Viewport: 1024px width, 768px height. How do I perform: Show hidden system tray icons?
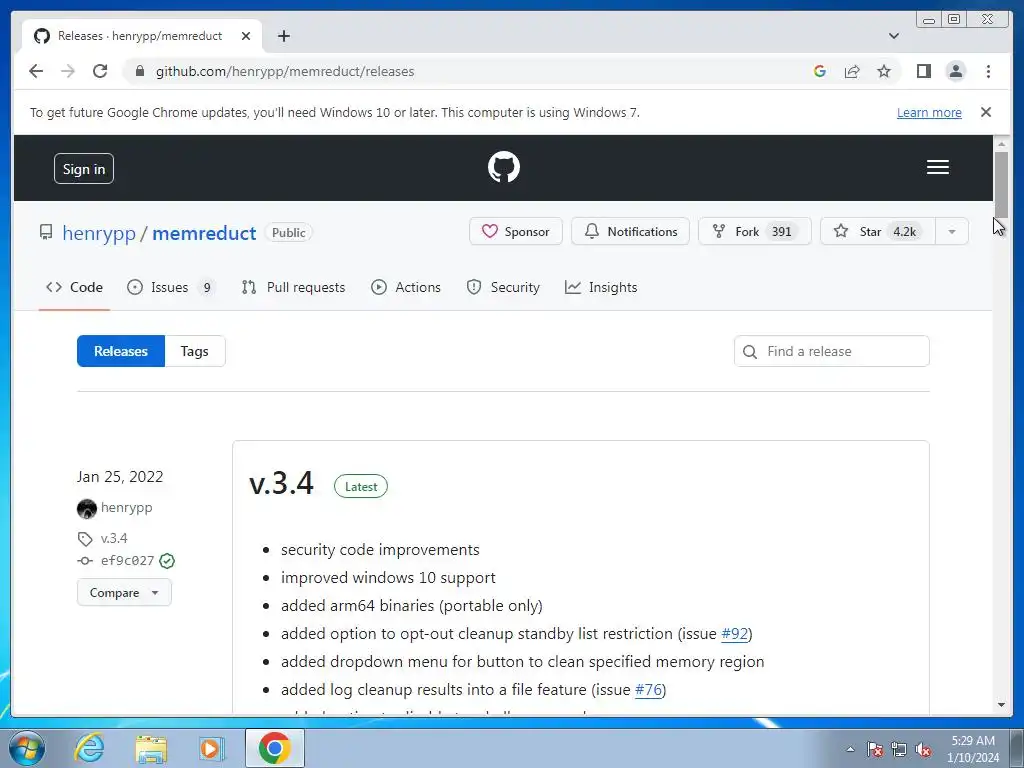point(850,749)
